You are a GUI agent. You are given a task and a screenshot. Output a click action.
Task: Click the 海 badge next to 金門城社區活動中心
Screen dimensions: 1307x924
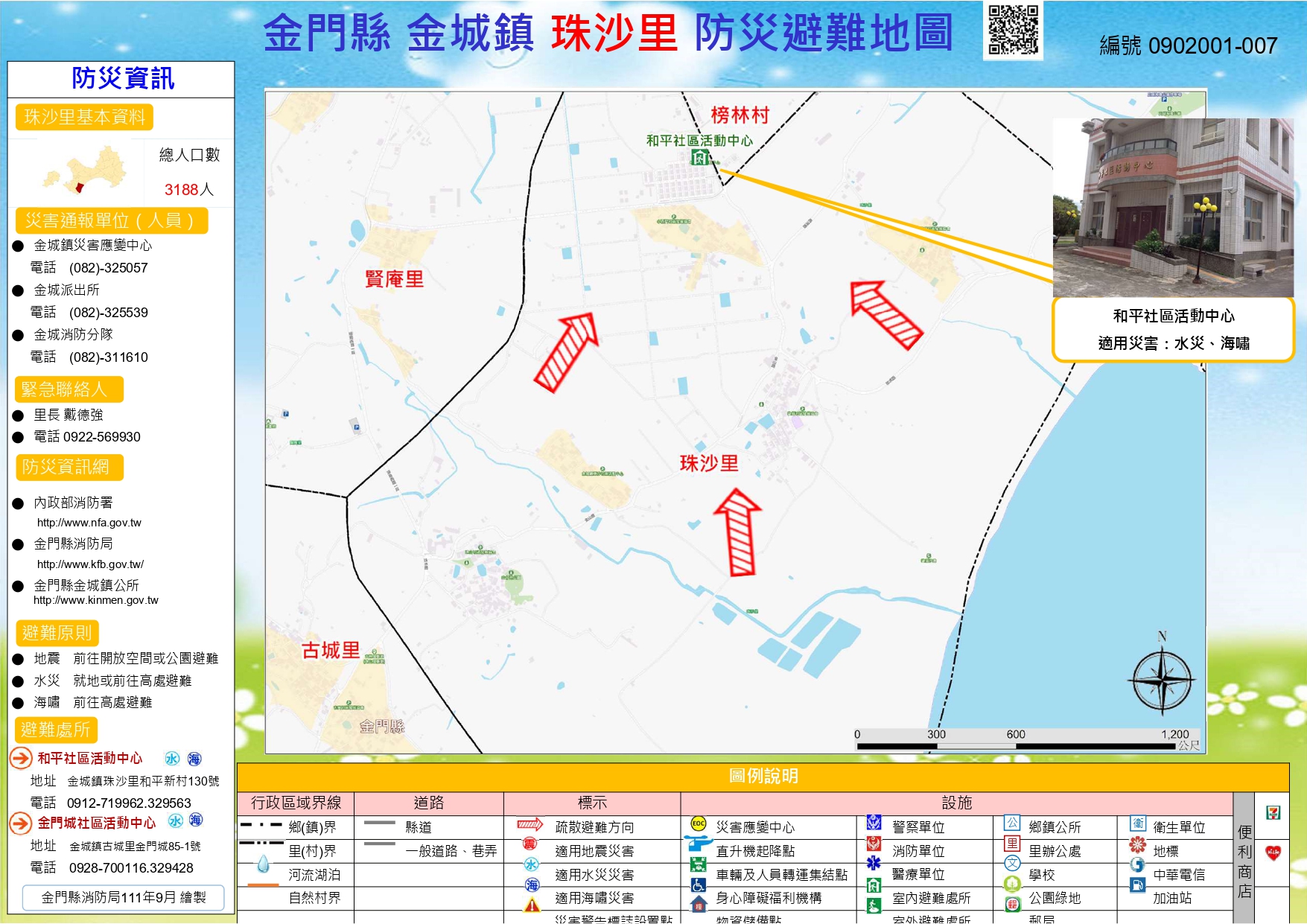(x=196, y=821)
